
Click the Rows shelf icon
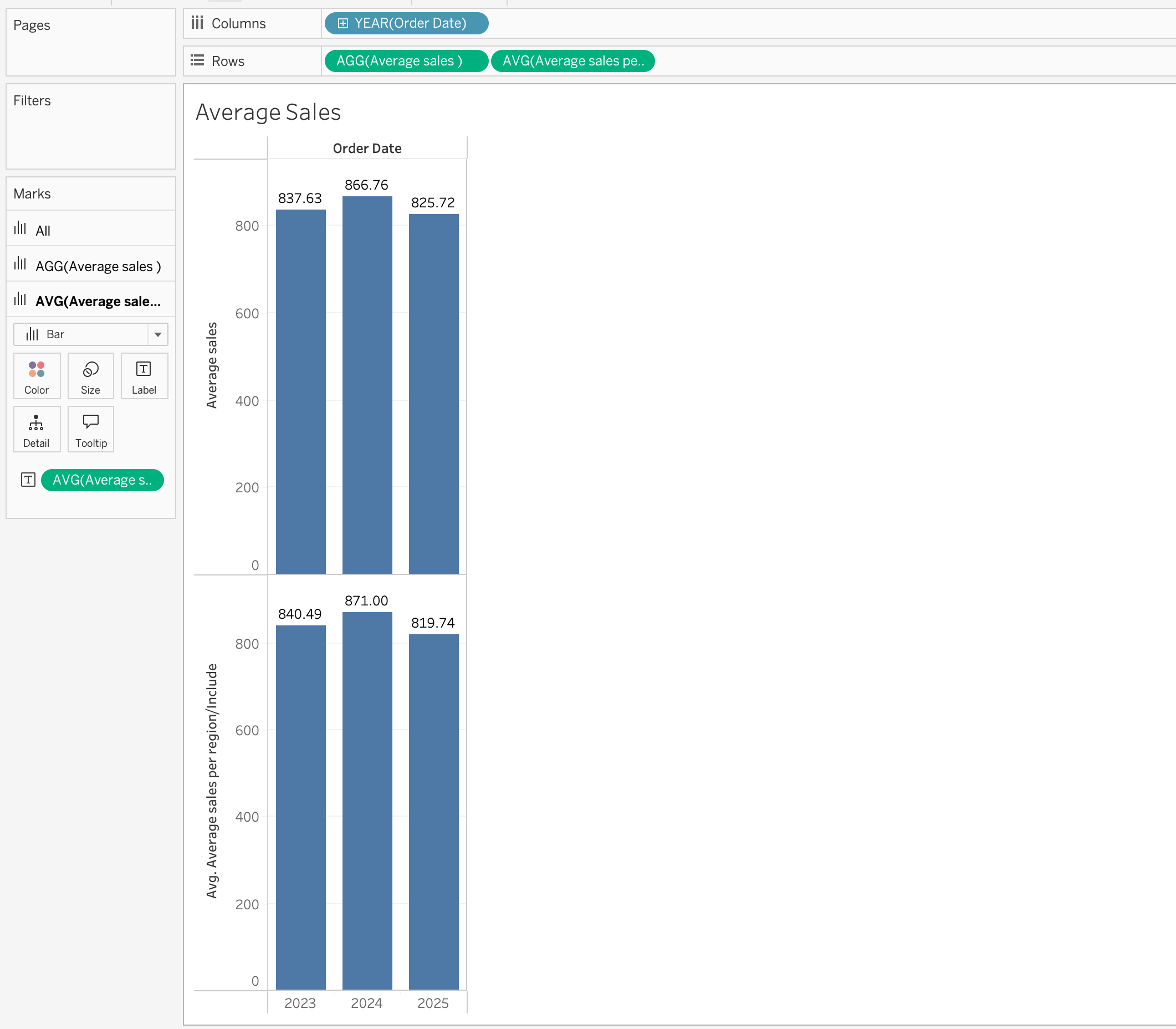[197, 60]
